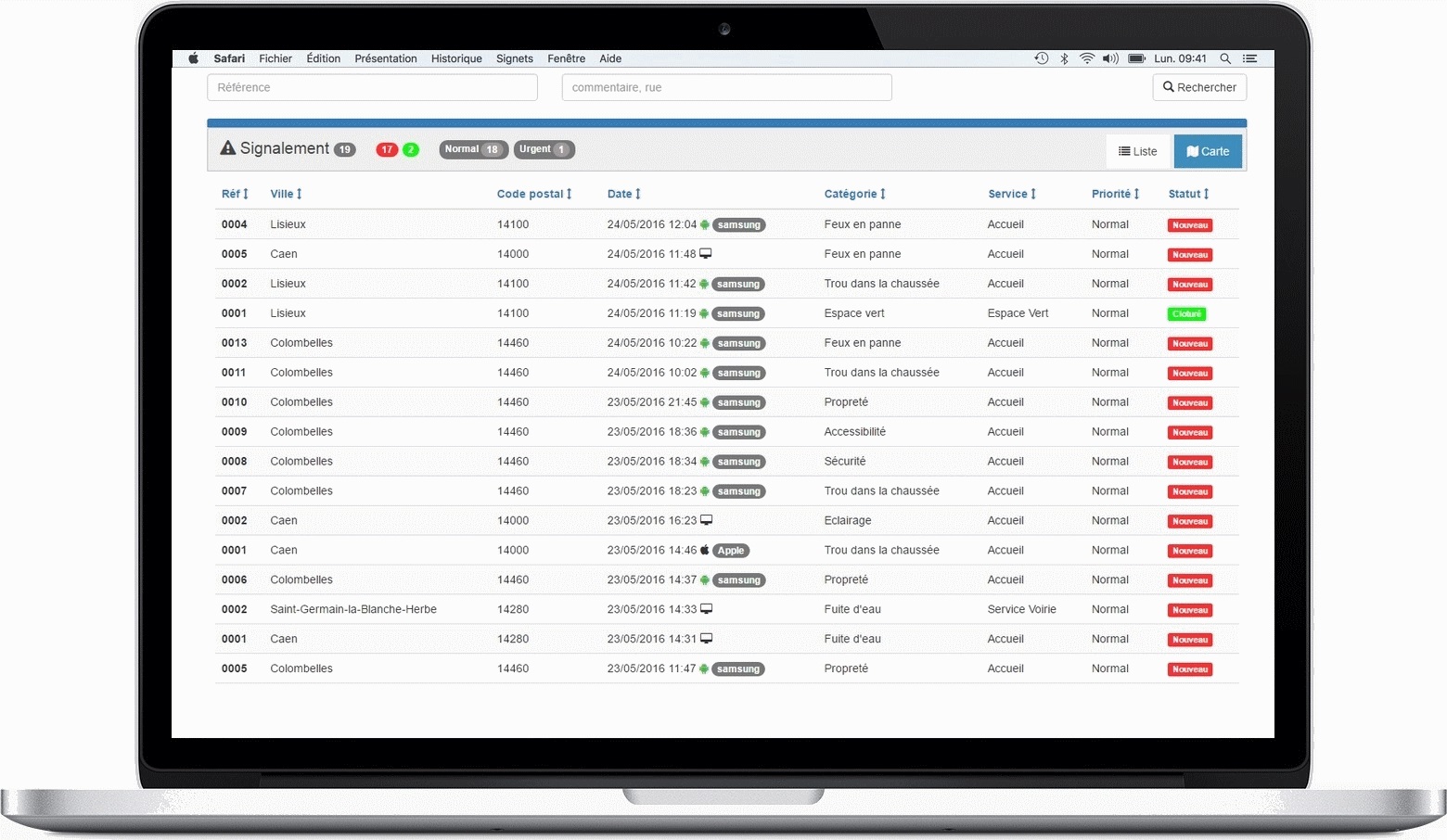The height and width of the screenshot is (840, 1447).
Task: Open the Bluetooth menu bar icon
Action: pos(1064,58)
